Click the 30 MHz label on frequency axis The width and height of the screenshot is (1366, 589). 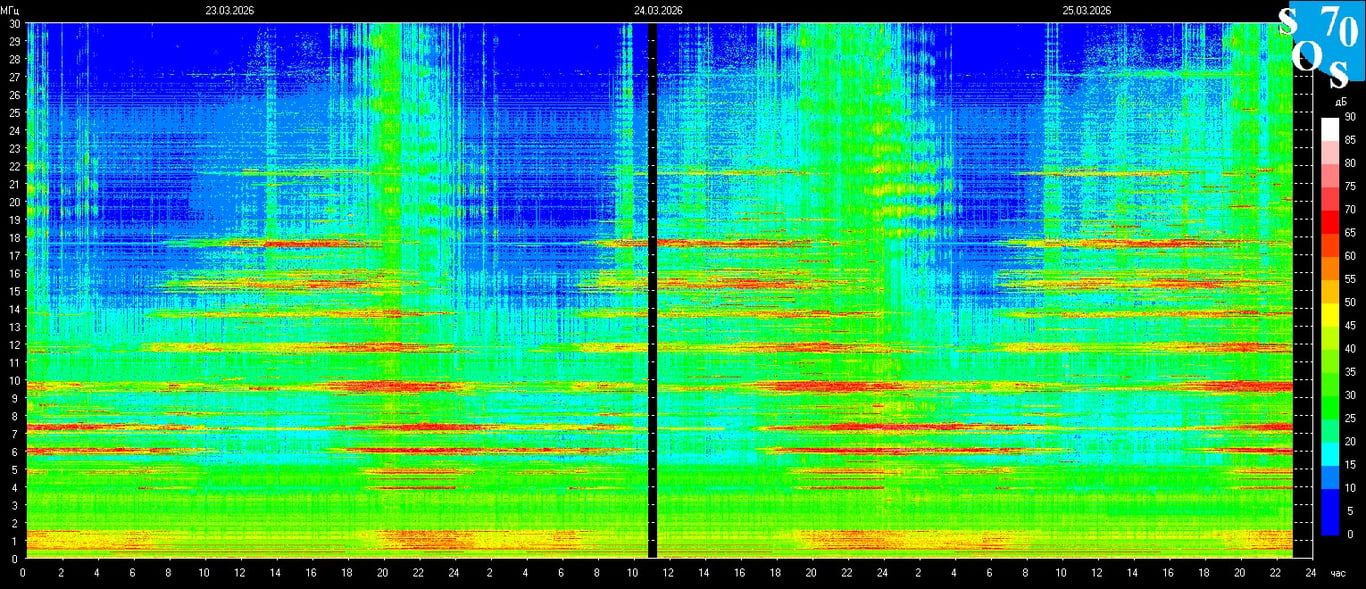coord(15,23)
